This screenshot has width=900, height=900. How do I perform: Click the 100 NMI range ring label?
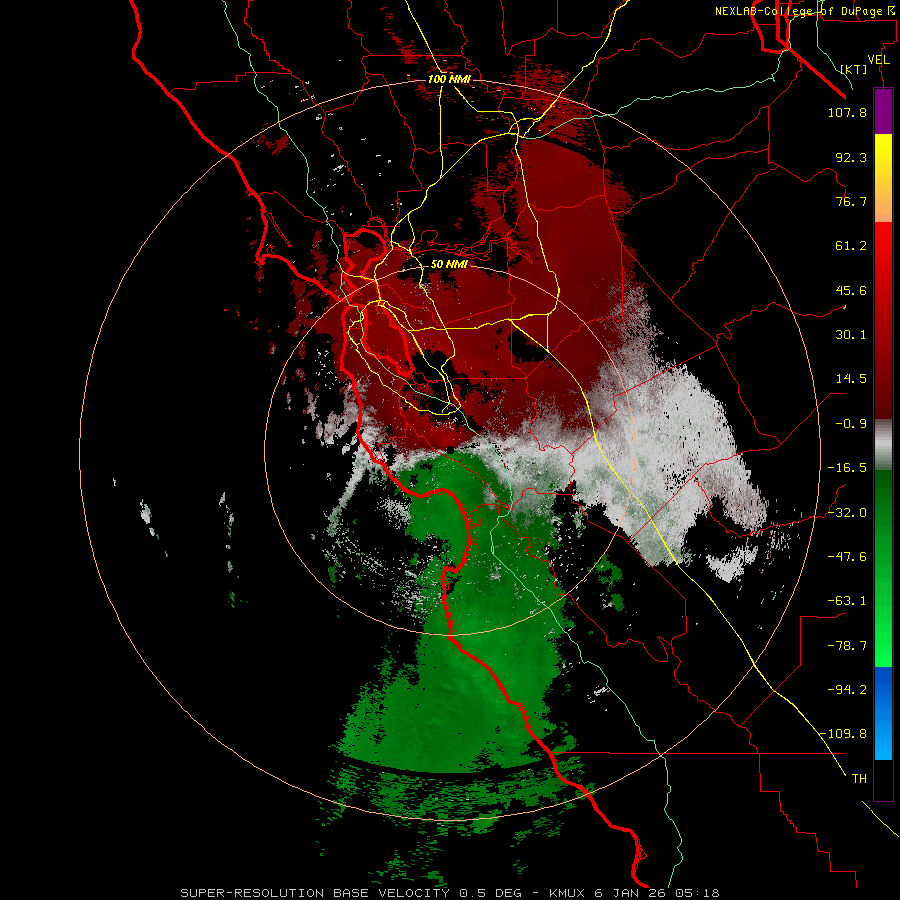(x=449, y=79)
